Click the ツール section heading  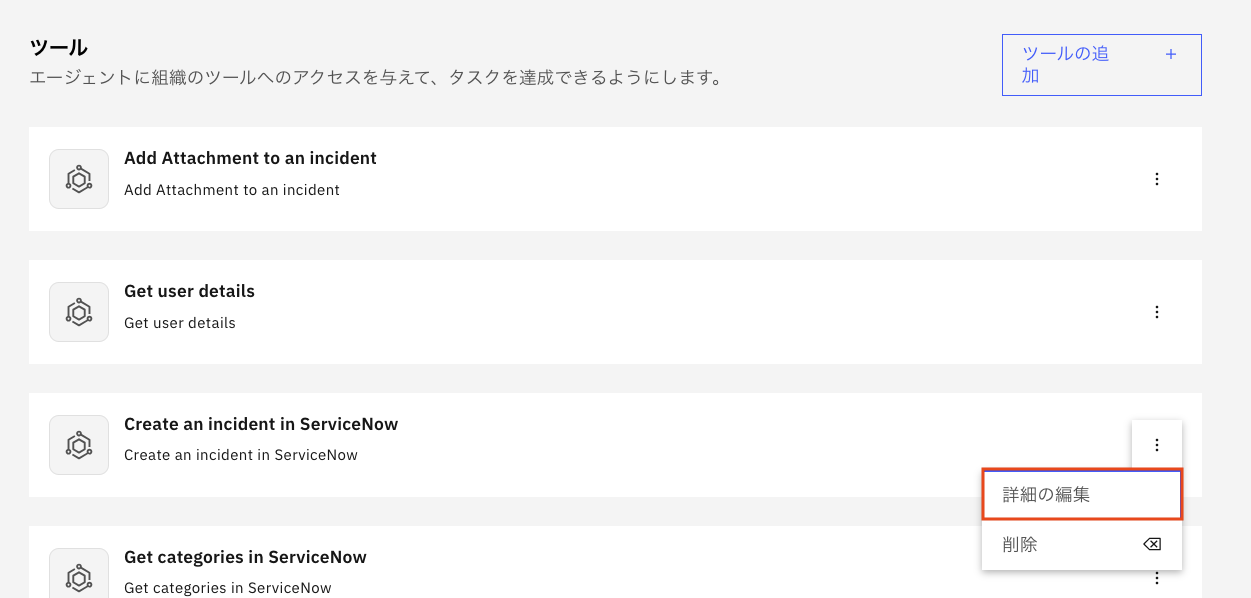[59, 47]
